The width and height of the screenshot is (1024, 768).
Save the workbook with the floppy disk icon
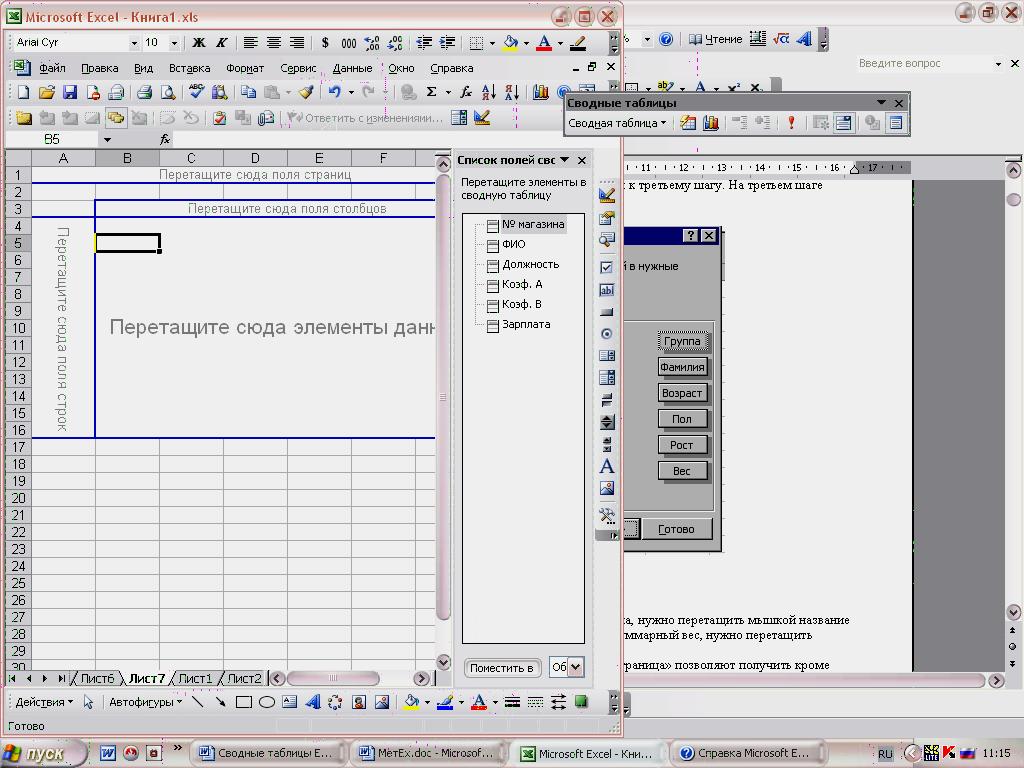[70, 92]
